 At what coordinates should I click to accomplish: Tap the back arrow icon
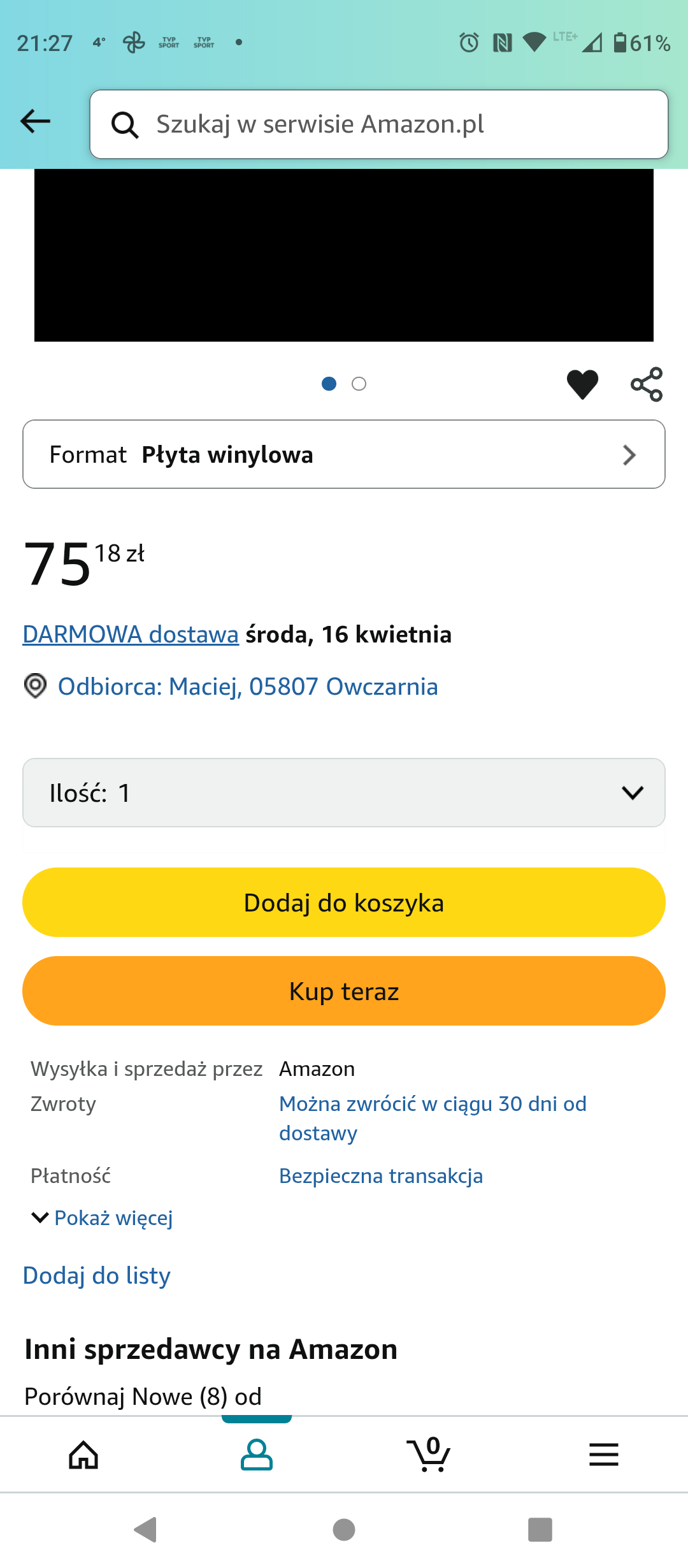click(36, 121)
